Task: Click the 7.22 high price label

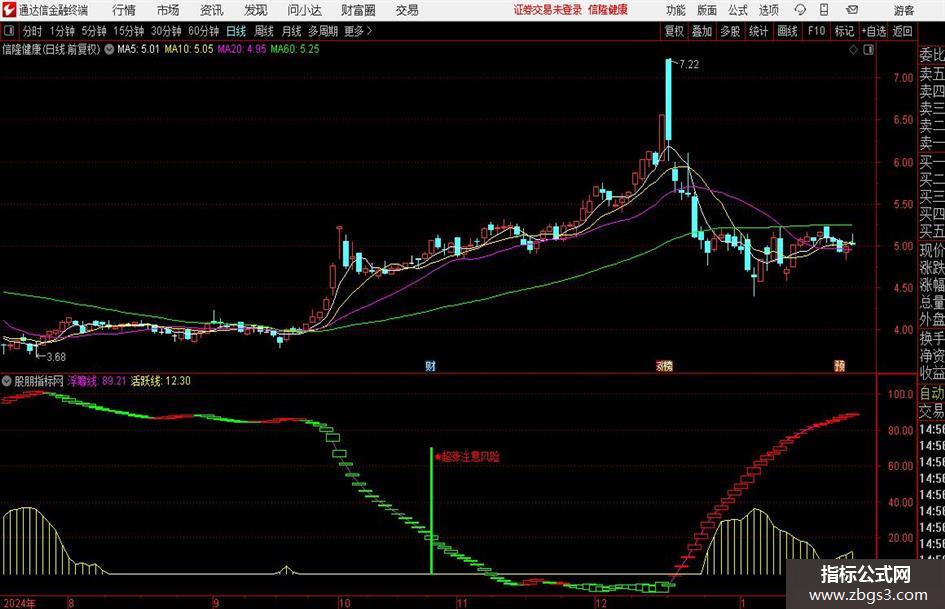Action: pyautogui.click(x=689, y=64)
